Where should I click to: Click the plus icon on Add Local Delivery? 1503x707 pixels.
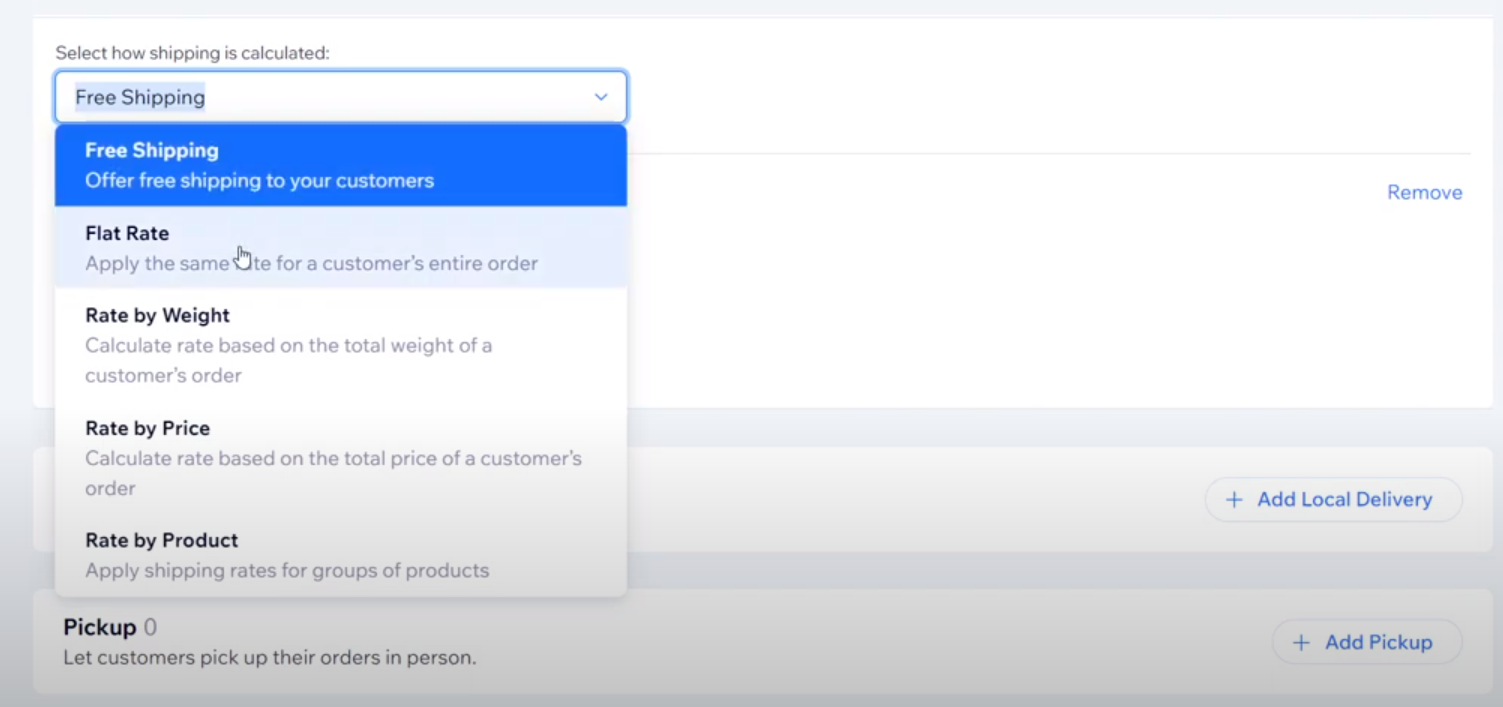coord(1234,500)
